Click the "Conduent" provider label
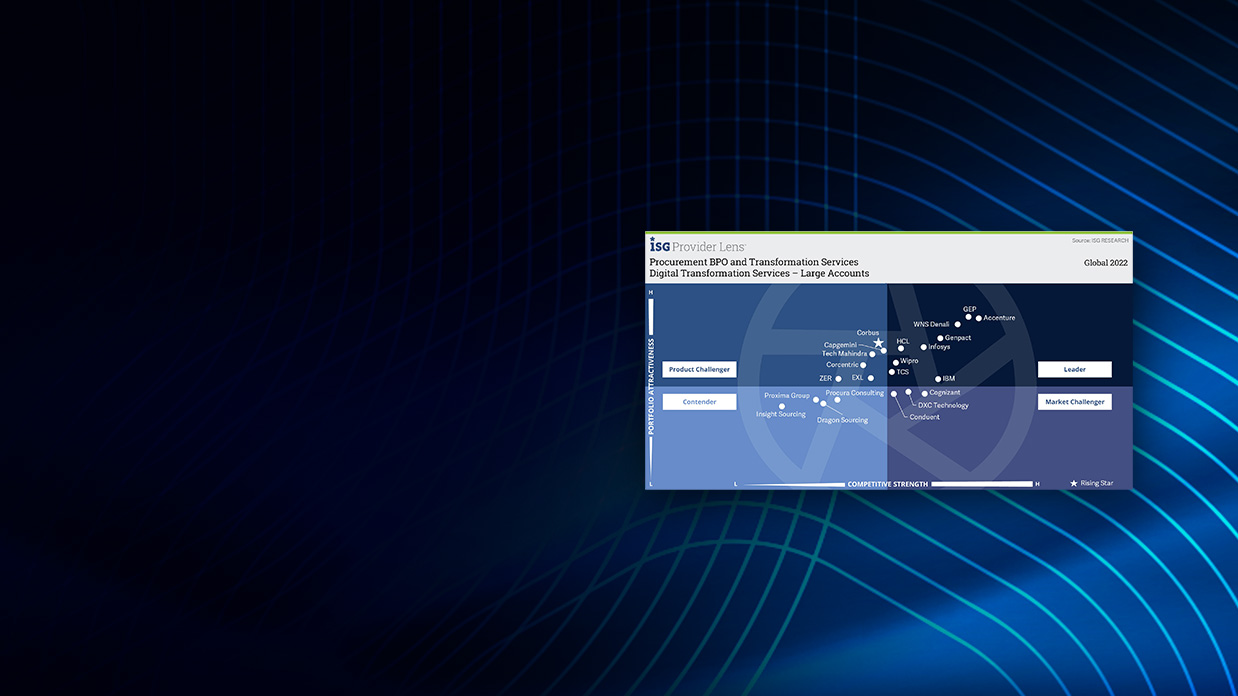Screen dimensions: 1238x696 pos(925,417)
